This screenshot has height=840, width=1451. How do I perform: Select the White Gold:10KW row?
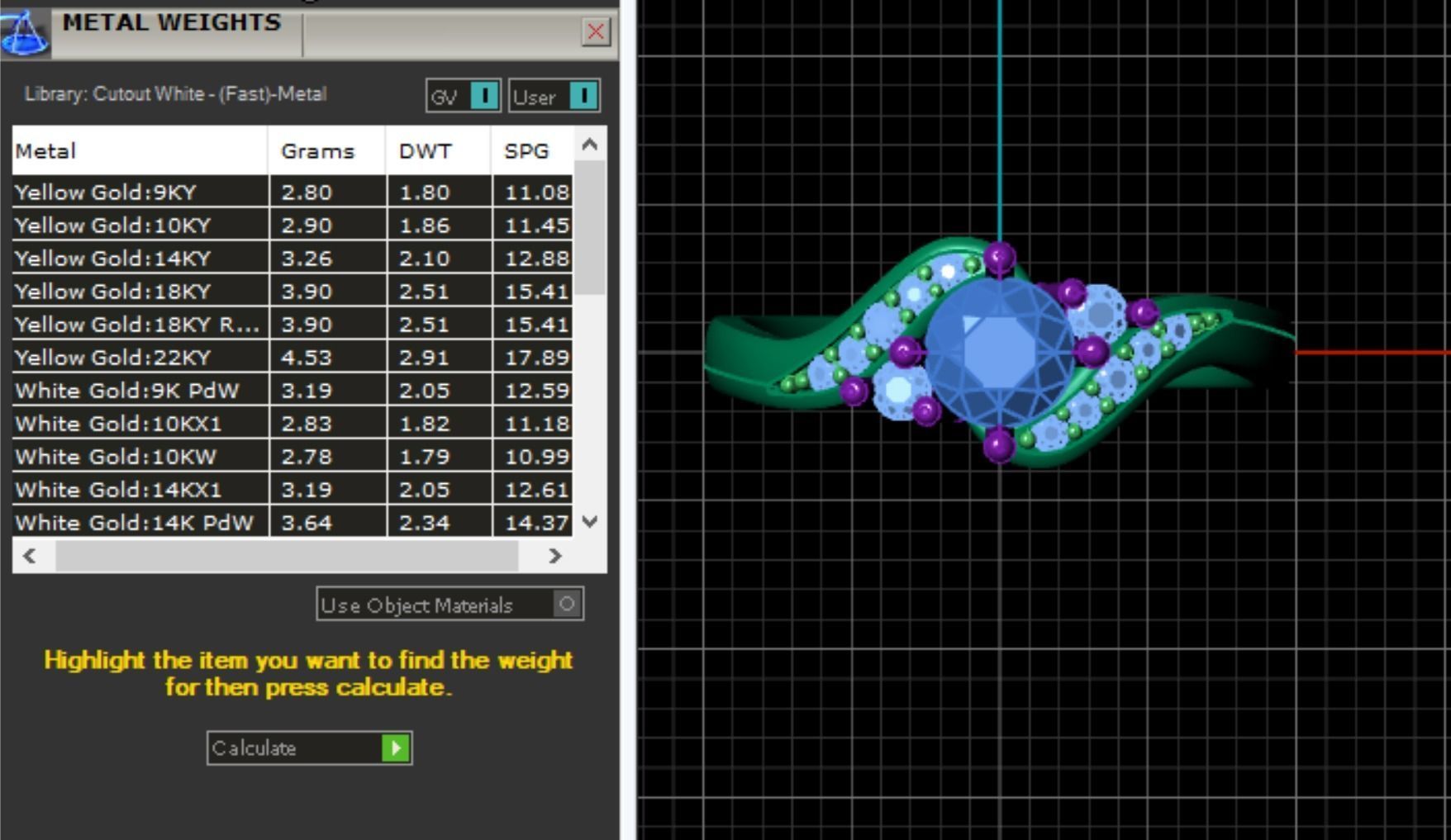pyautogui.click(x=293, y=457)
